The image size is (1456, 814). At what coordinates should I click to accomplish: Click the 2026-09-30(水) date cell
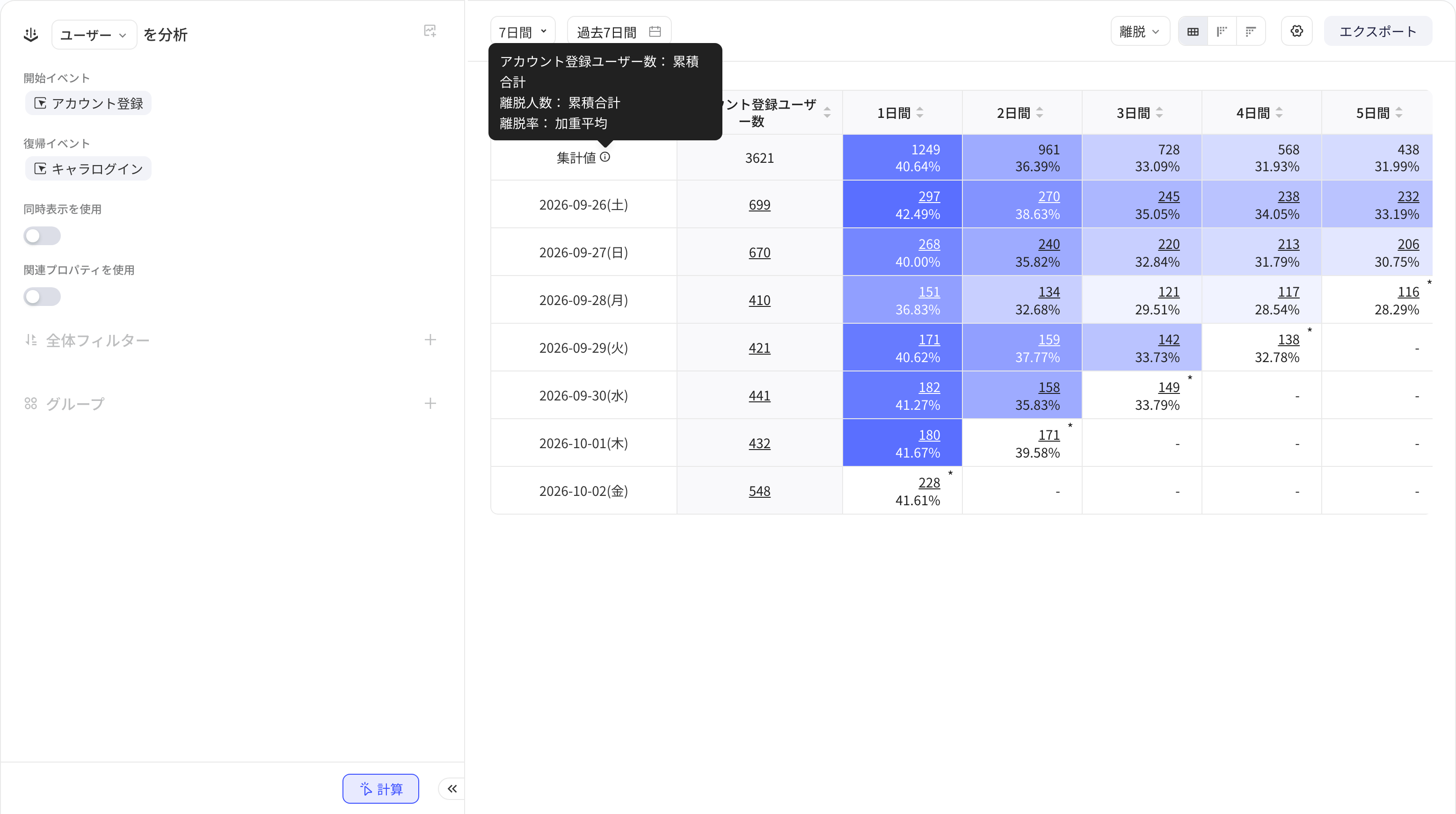[584, 396]
